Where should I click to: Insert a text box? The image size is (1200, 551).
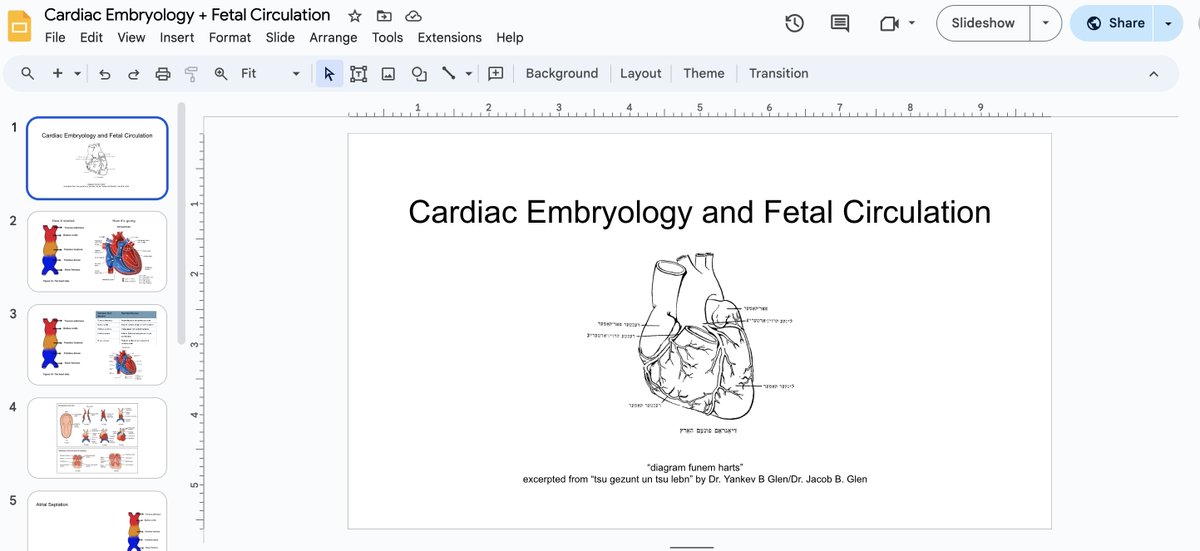[x=359, y=73]
